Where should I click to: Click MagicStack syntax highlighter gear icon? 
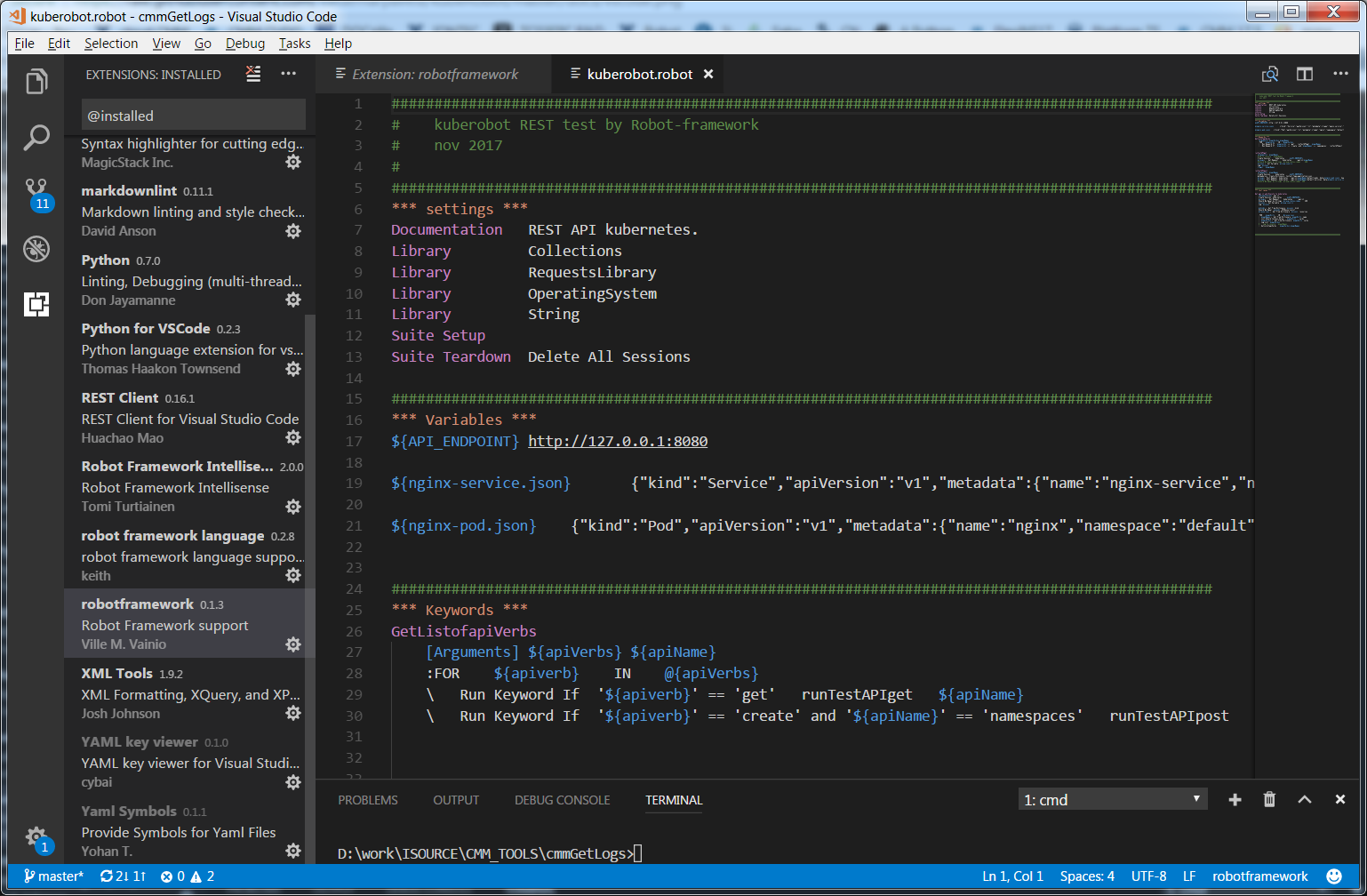pos(293,163)
